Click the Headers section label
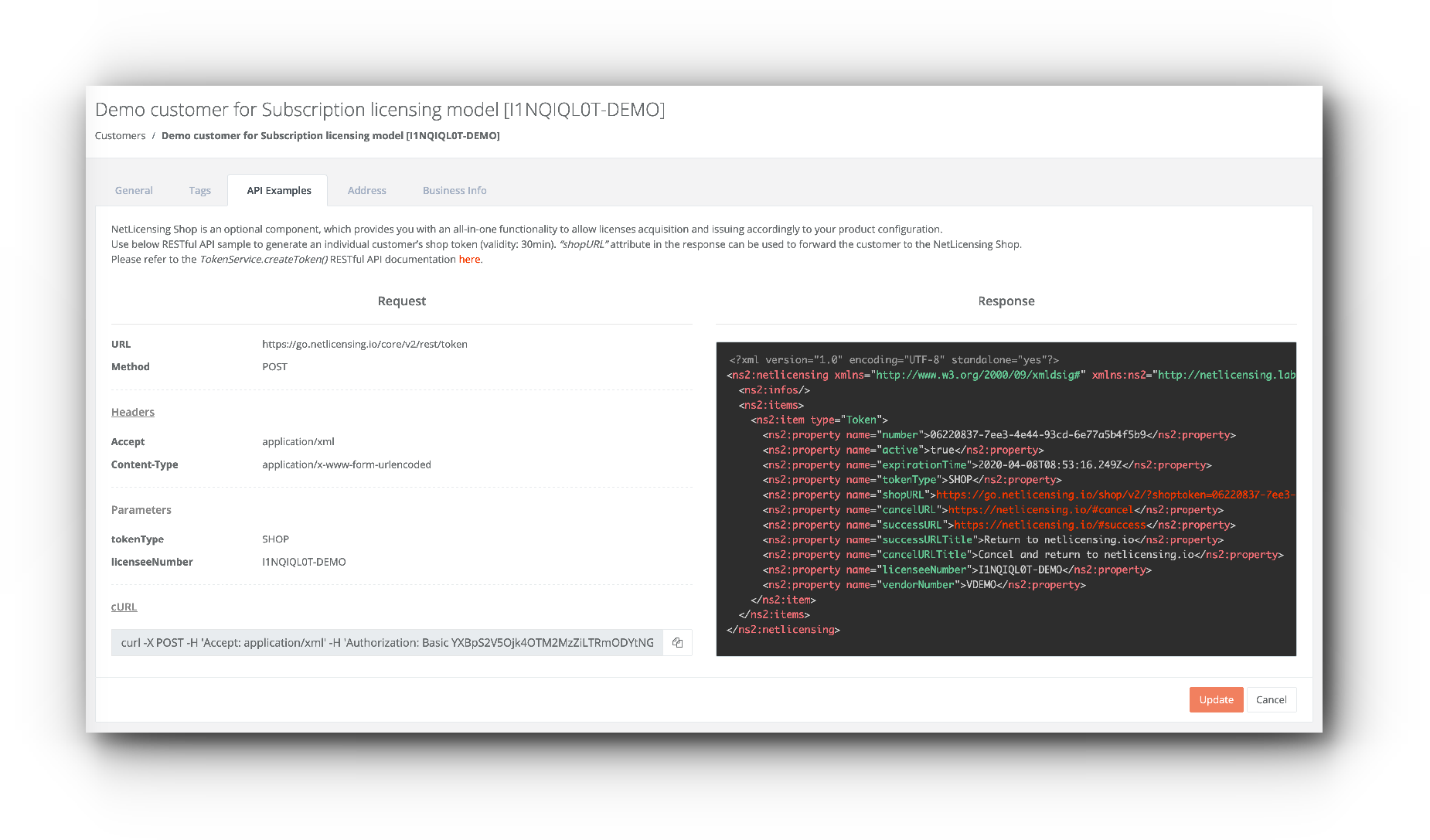The width and height of the screenshot is (1430, 840). click(133, 412)
